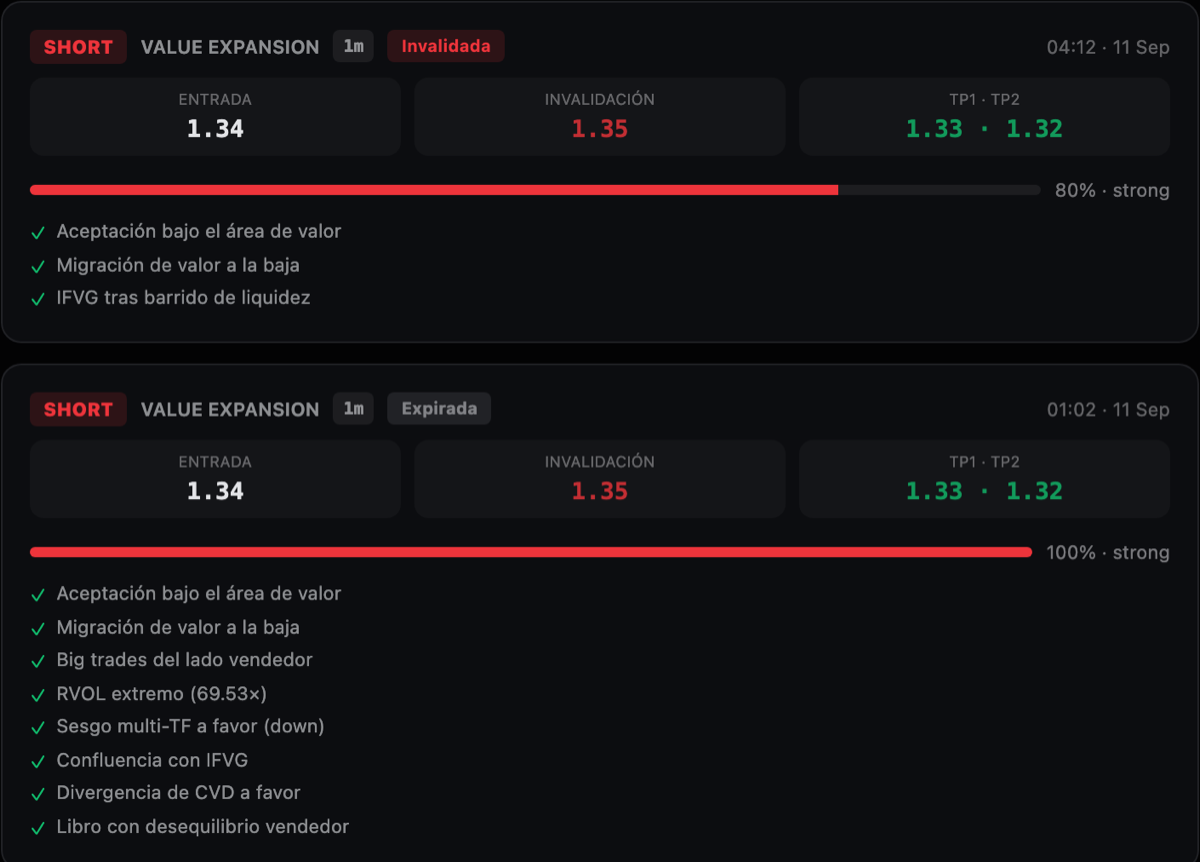Click VALUE EXPANSION title on the Expirada signal
1200x862 pixels.
click(230, 409)
